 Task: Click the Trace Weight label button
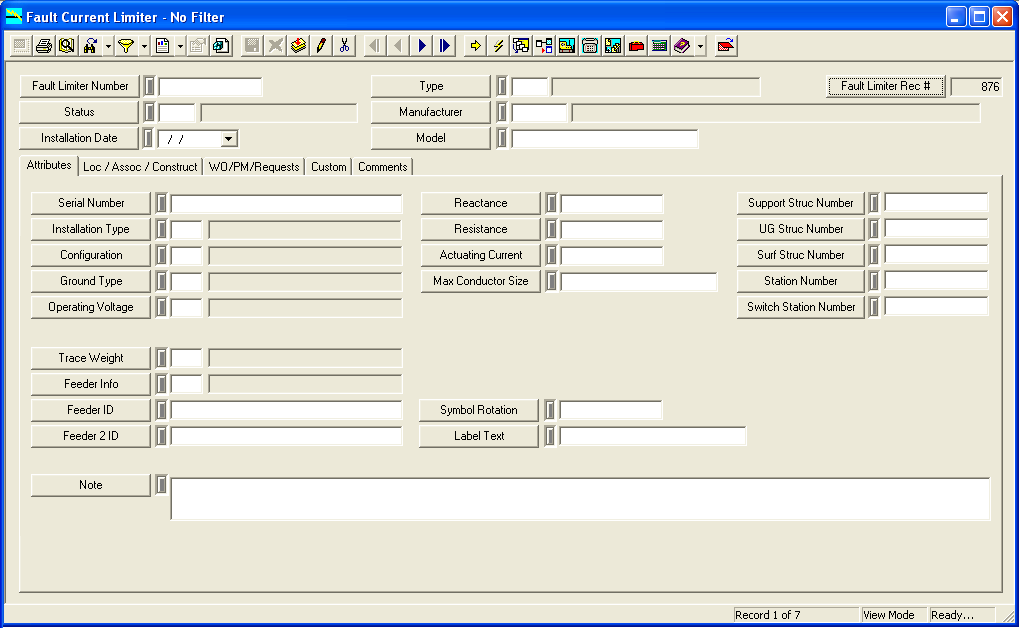[x=91, y=358]
